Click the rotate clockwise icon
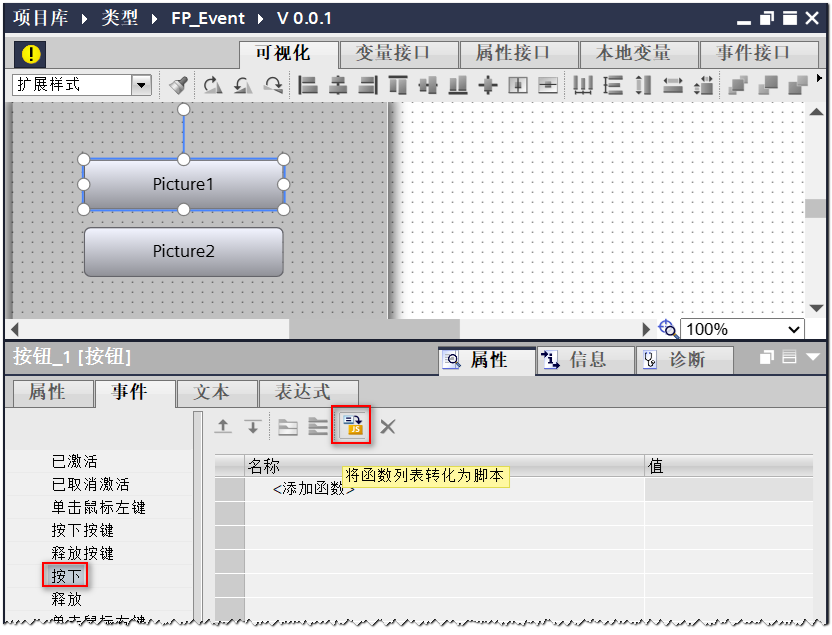Viewport: 832px width, 635px height. click(212, 86)
